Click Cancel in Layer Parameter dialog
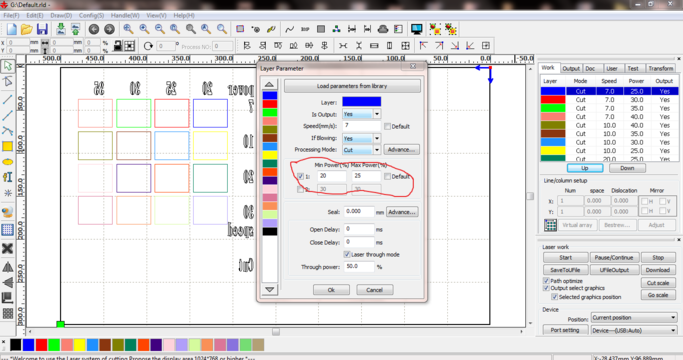This screenshot has height=360, width=683. pyautogui.click(x=374, y=290)
